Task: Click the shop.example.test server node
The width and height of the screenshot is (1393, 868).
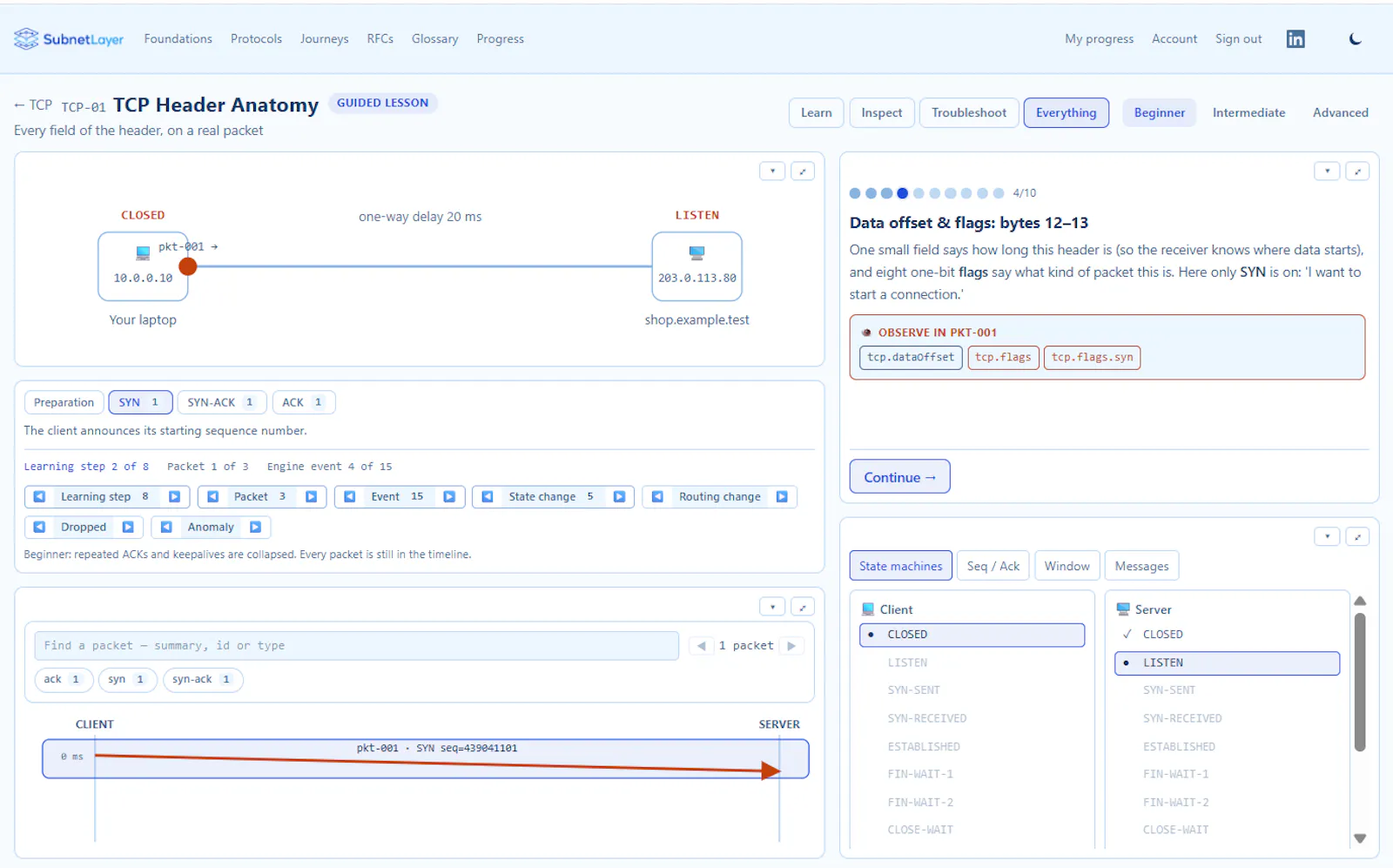Action: (696, 266)
